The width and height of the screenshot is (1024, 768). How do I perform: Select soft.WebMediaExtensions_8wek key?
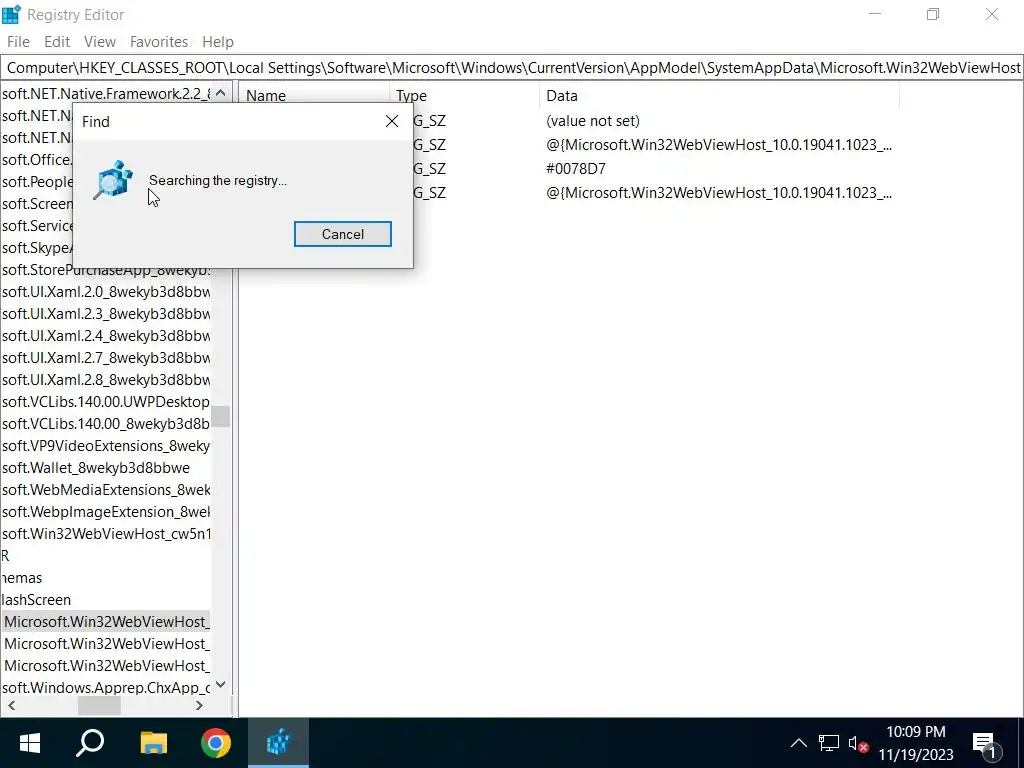point(106,490)
